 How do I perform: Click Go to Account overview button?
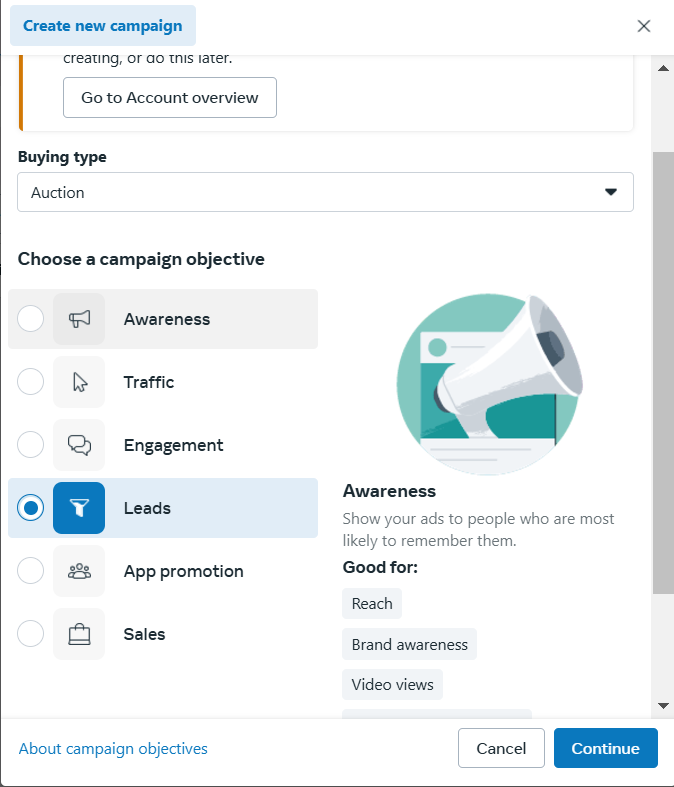coord(170,97)
